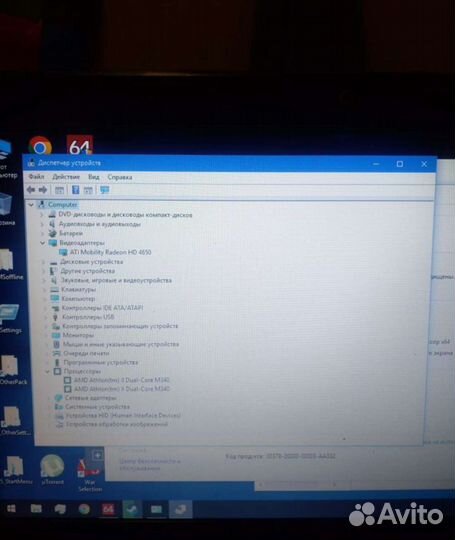Viewport: 455px width, 540px height.
Task: Collapse the Видеоадаптеры category
Action: tap(42, 243)
